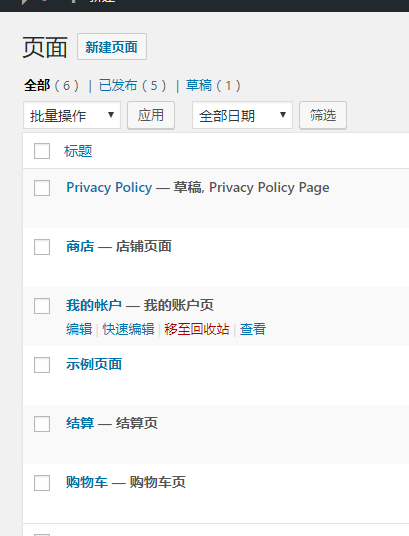Open the 全部日期 date filter dropdown

pyautogui.click(x=242, y=115)
